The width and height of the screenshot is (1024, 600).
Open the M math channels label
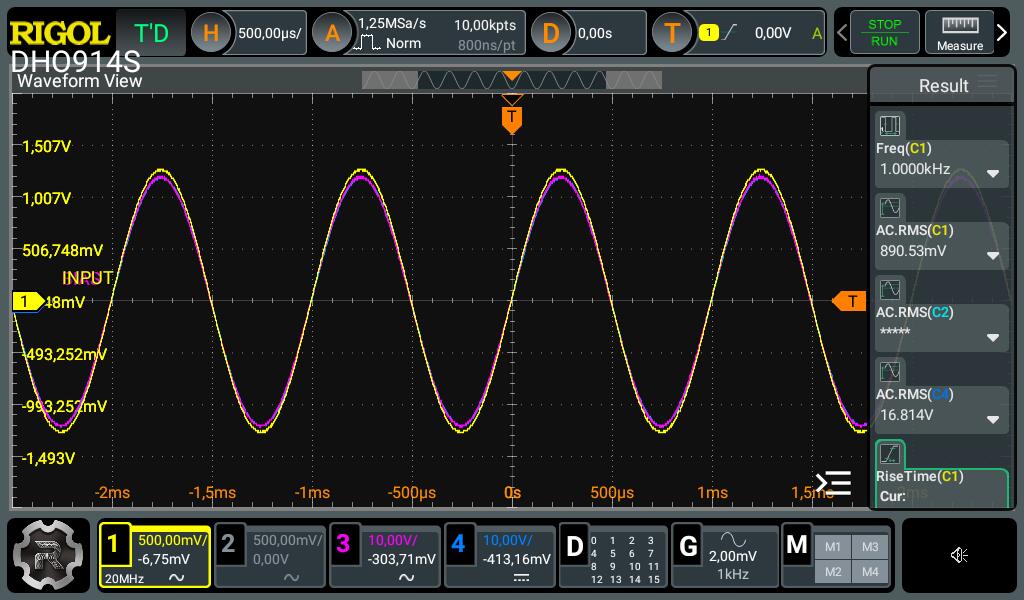(x=796, y=545)
